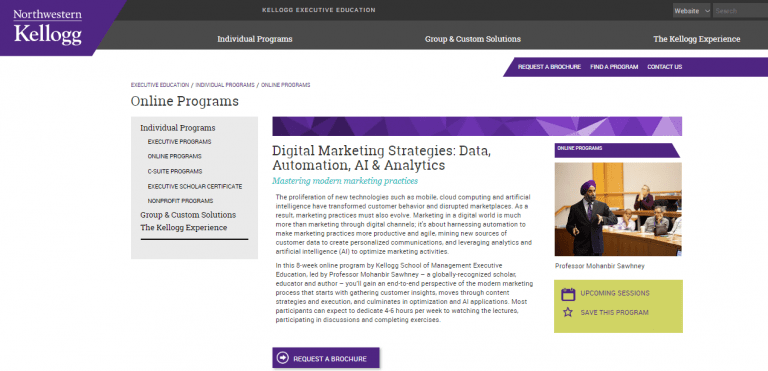Screen dimensions: 768x371
Task: Open The Kellogg Experience top menu
Action: coord(696,39)
